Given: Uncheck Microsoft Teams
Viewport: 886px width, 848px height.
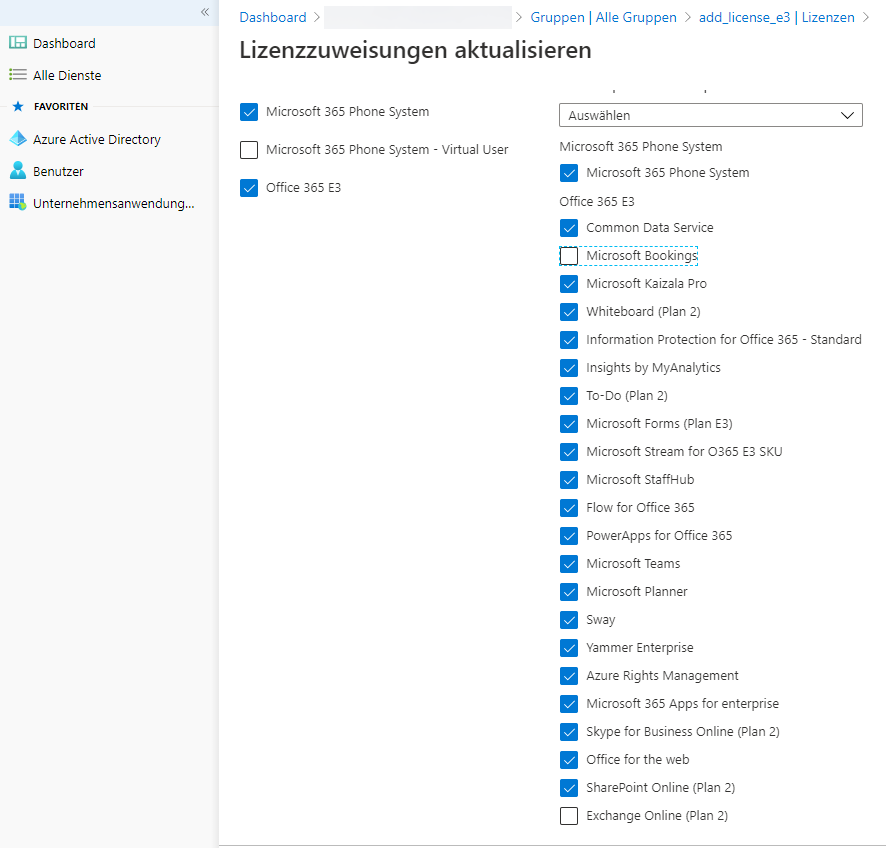Looking at the screenshot, I should [569, 564].
